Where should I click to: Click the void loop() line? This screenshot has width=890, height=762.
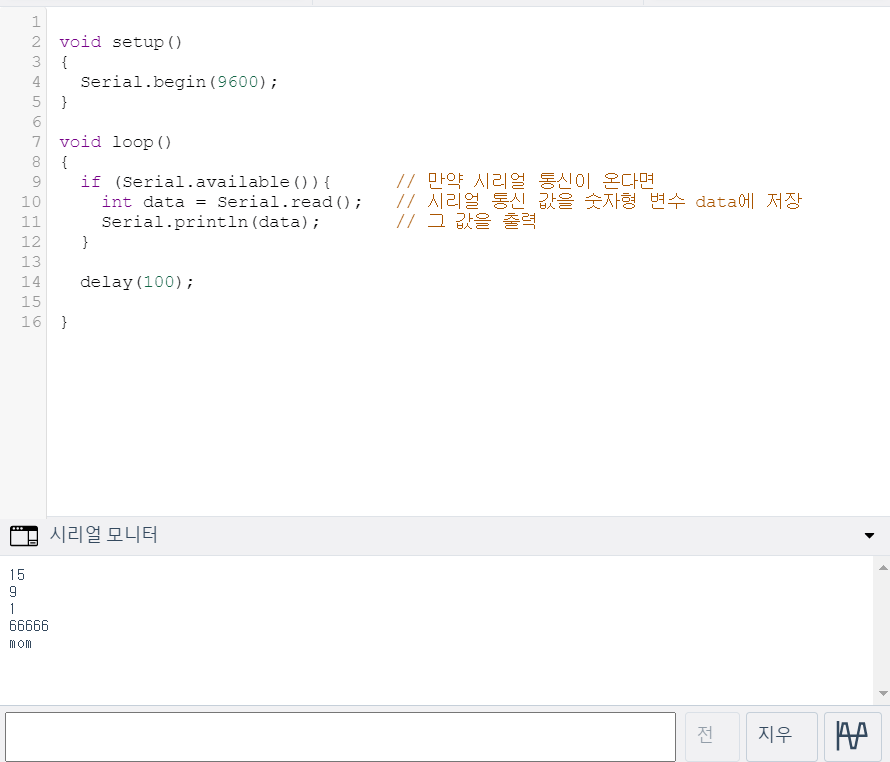(115, 142)
